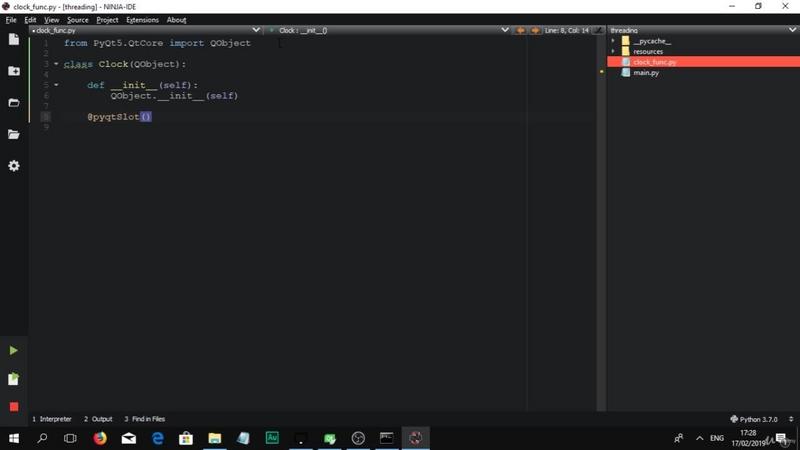
Task: Click on the class Clock(QObject) line
Action: point(125,64)
